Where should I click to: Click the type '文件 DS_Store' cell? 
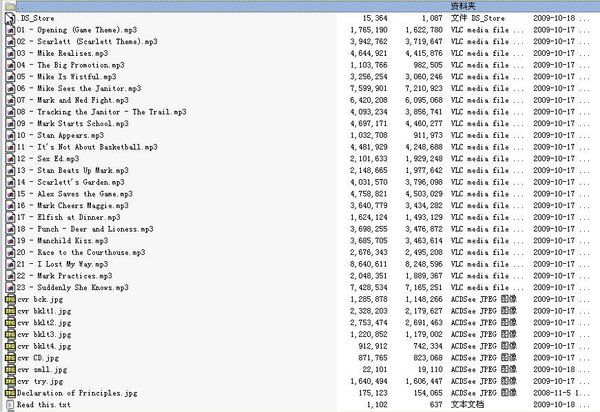[x=478, y=18]
